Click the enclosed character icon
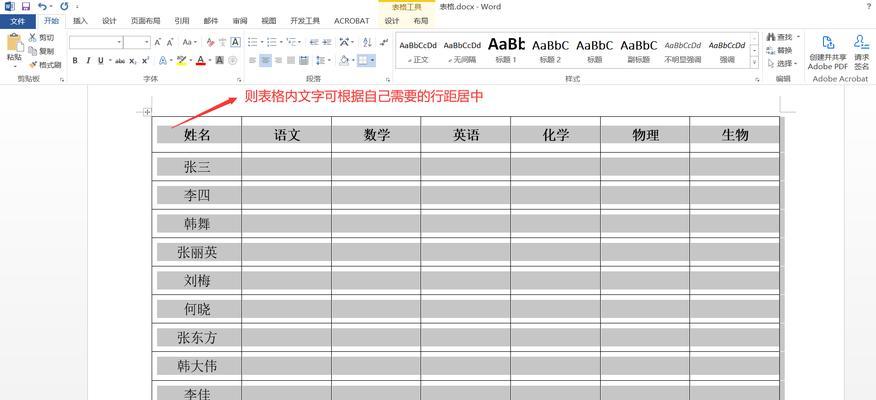The width and height of the screenshot is (876, 400). (x=232, y=60)
